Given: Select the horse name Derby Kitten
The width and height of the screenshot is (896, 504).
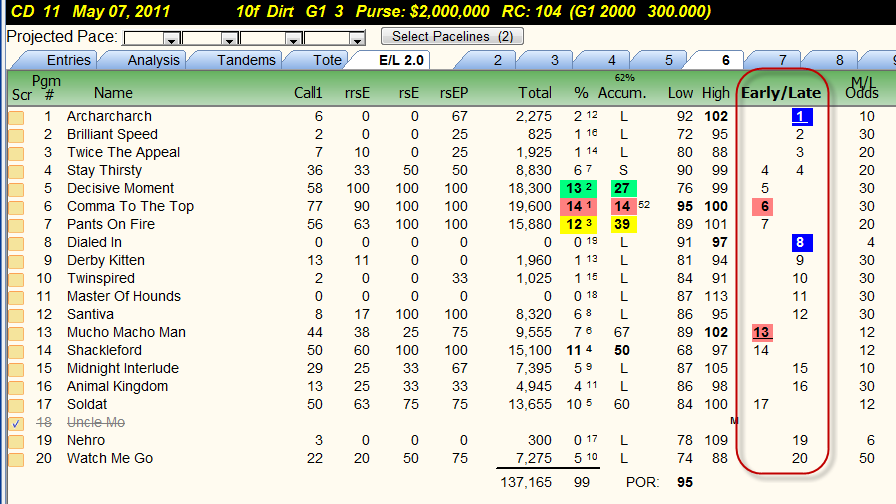Looking at the screenshot, I should coord(106,261).
